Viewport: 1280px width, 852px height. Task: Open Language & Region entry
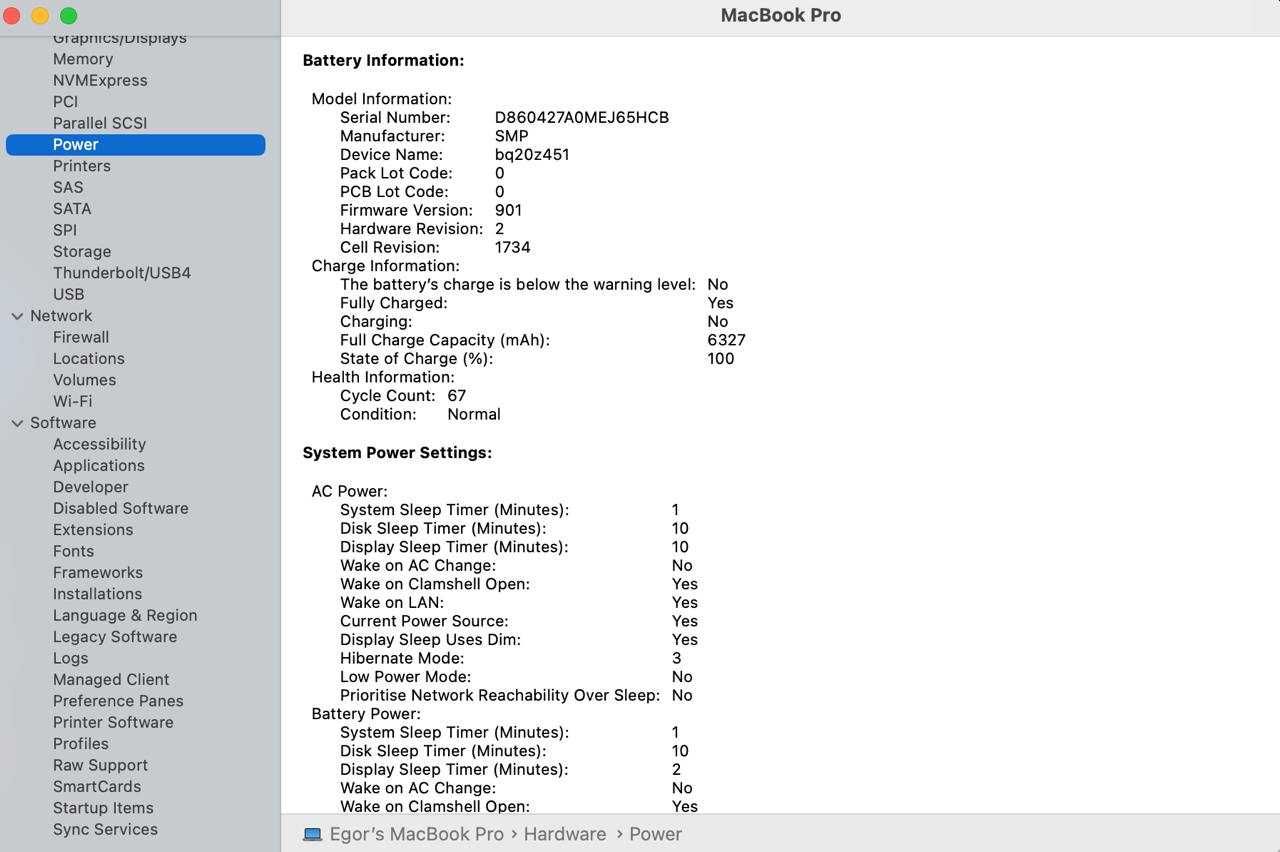pyautogui.click(x=125, y=616)
